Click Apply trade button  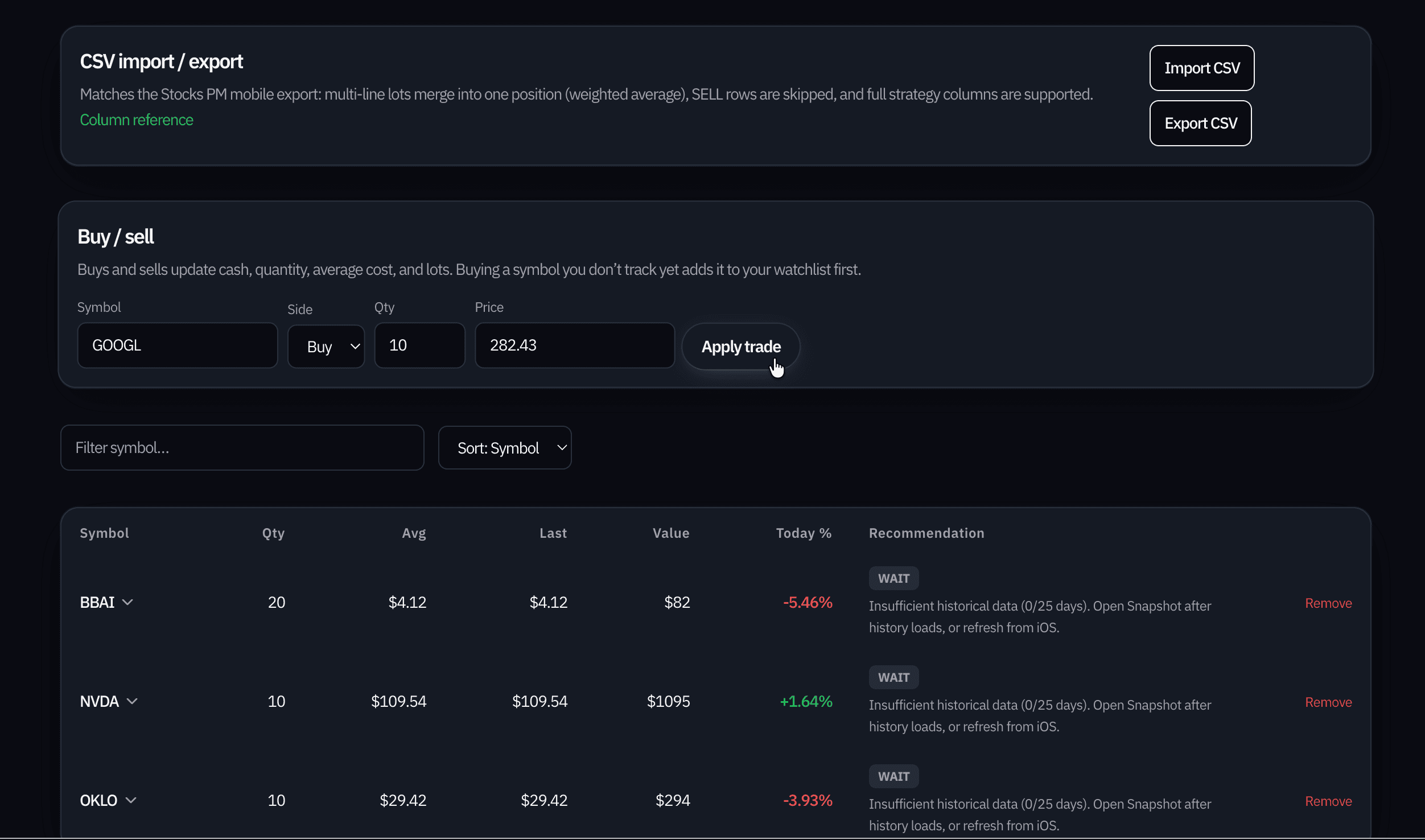740,346
